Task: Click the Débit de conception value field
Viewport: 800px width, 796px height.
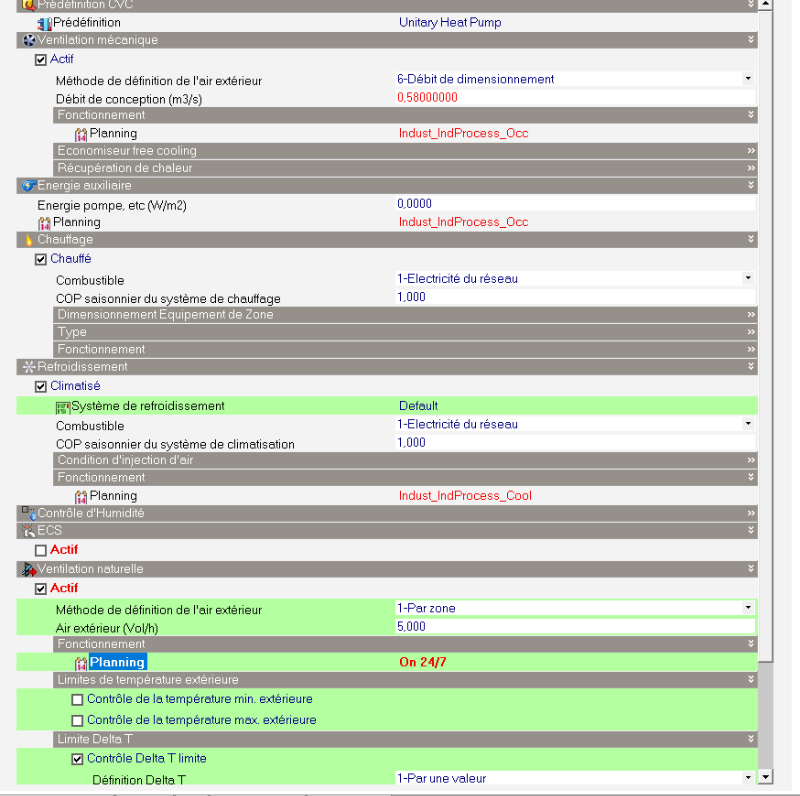Action: [574, 98]
